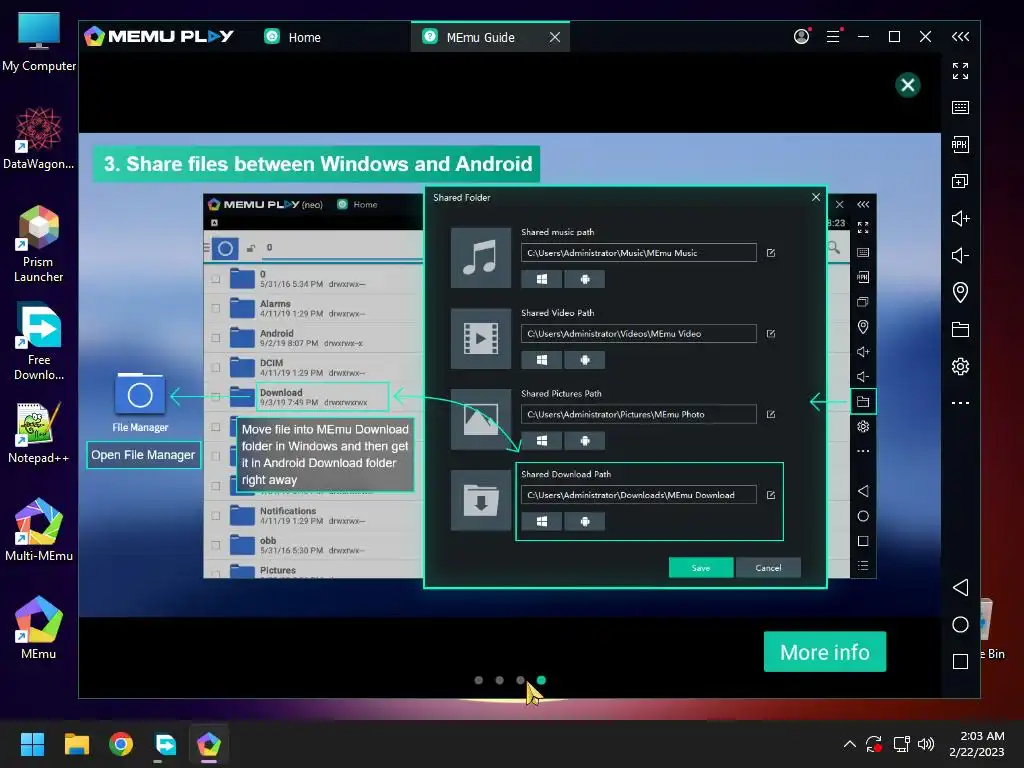Image resolution: width=1024 pixels, height=768 pixels.
Task: Open the system volume tray icon
Action: tap(926, 744)
